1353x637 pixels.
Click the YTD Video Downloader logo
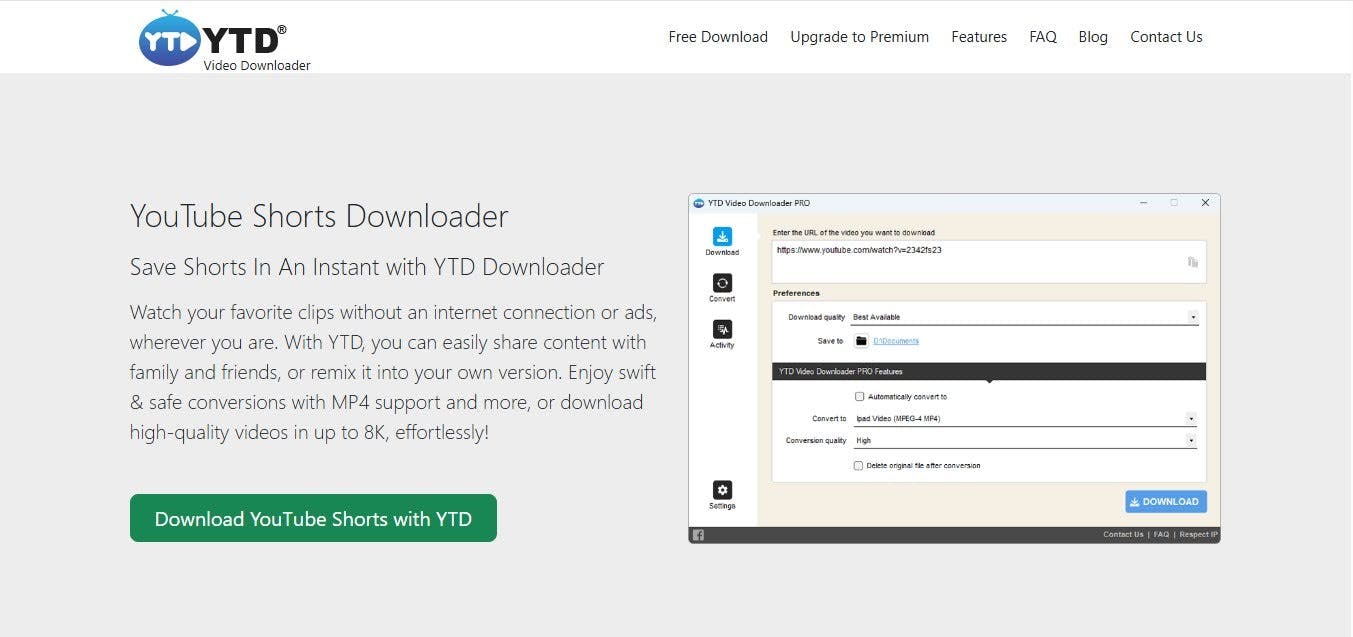pos(225,40)
